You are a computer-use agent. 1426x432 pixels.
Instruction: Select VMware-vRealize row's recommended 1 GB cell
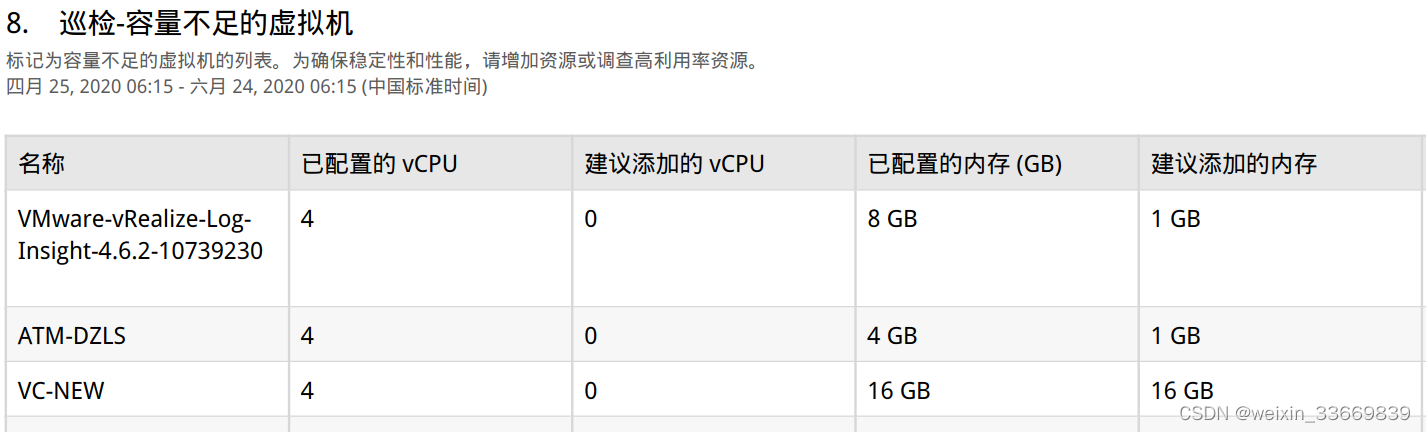(x=1175, y=219)
